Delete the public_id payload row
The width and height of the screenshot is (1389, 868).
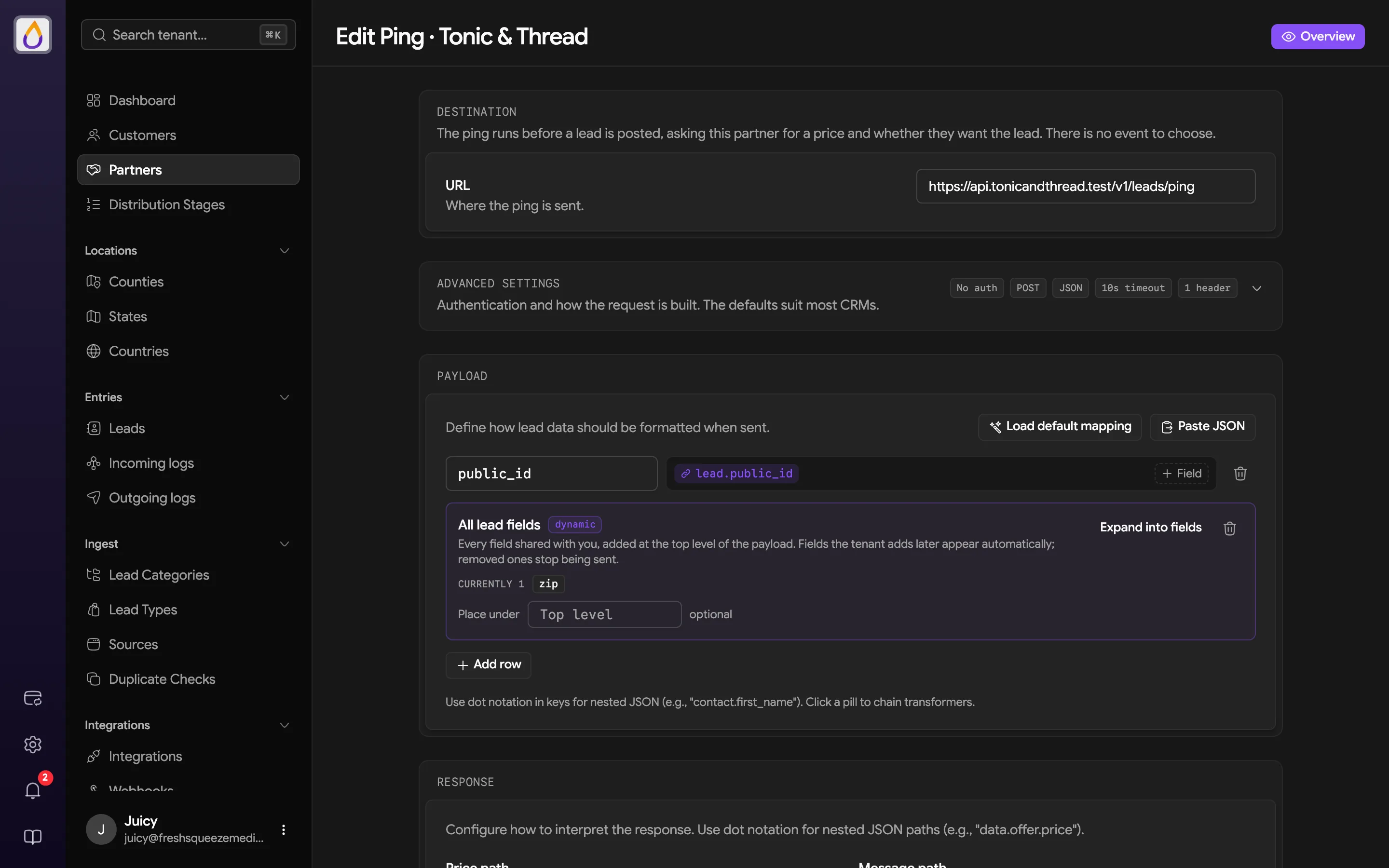1240,474
